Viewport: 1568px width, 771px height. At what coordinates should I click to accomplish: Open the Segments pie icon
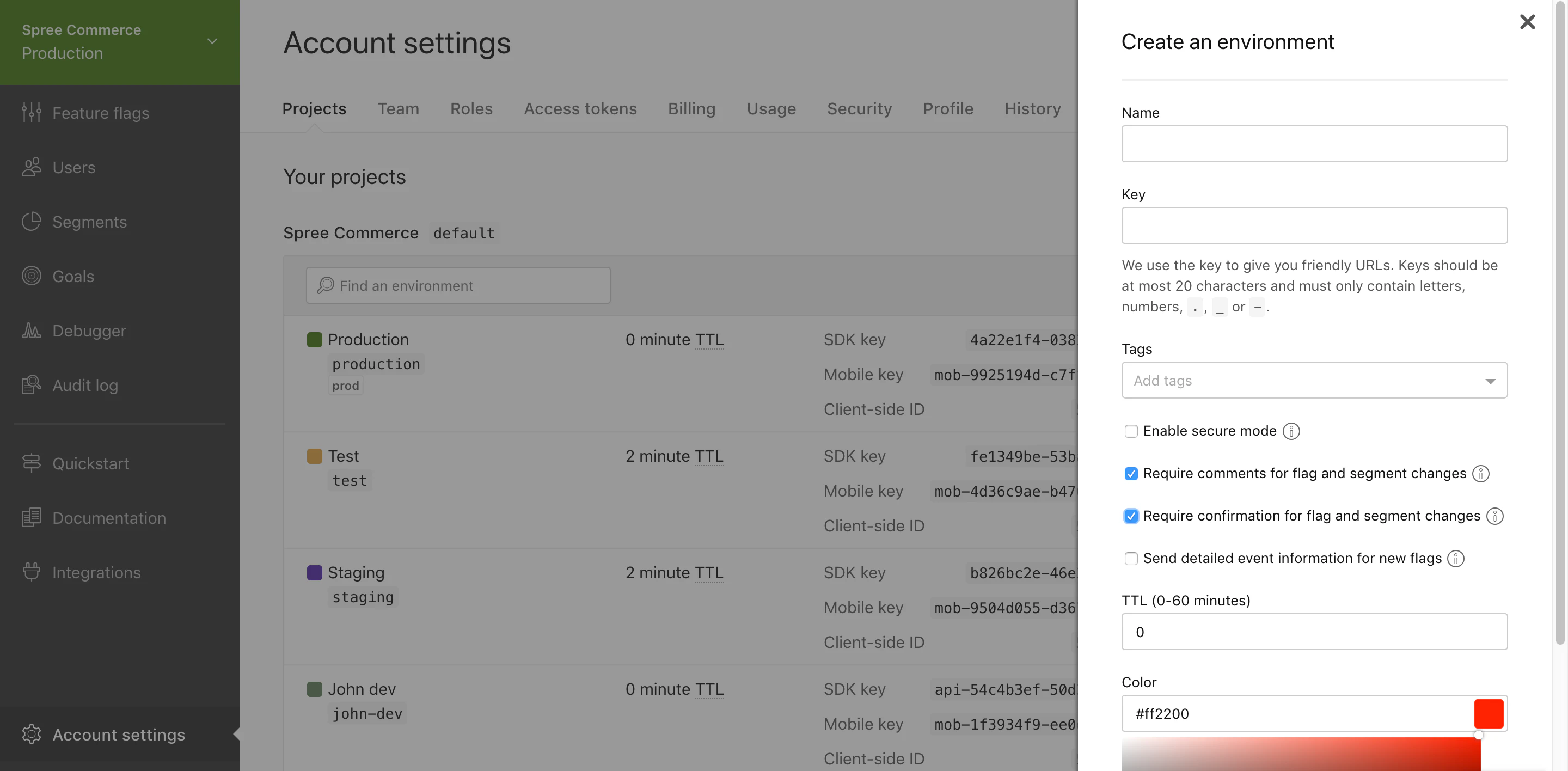point(32,222)
